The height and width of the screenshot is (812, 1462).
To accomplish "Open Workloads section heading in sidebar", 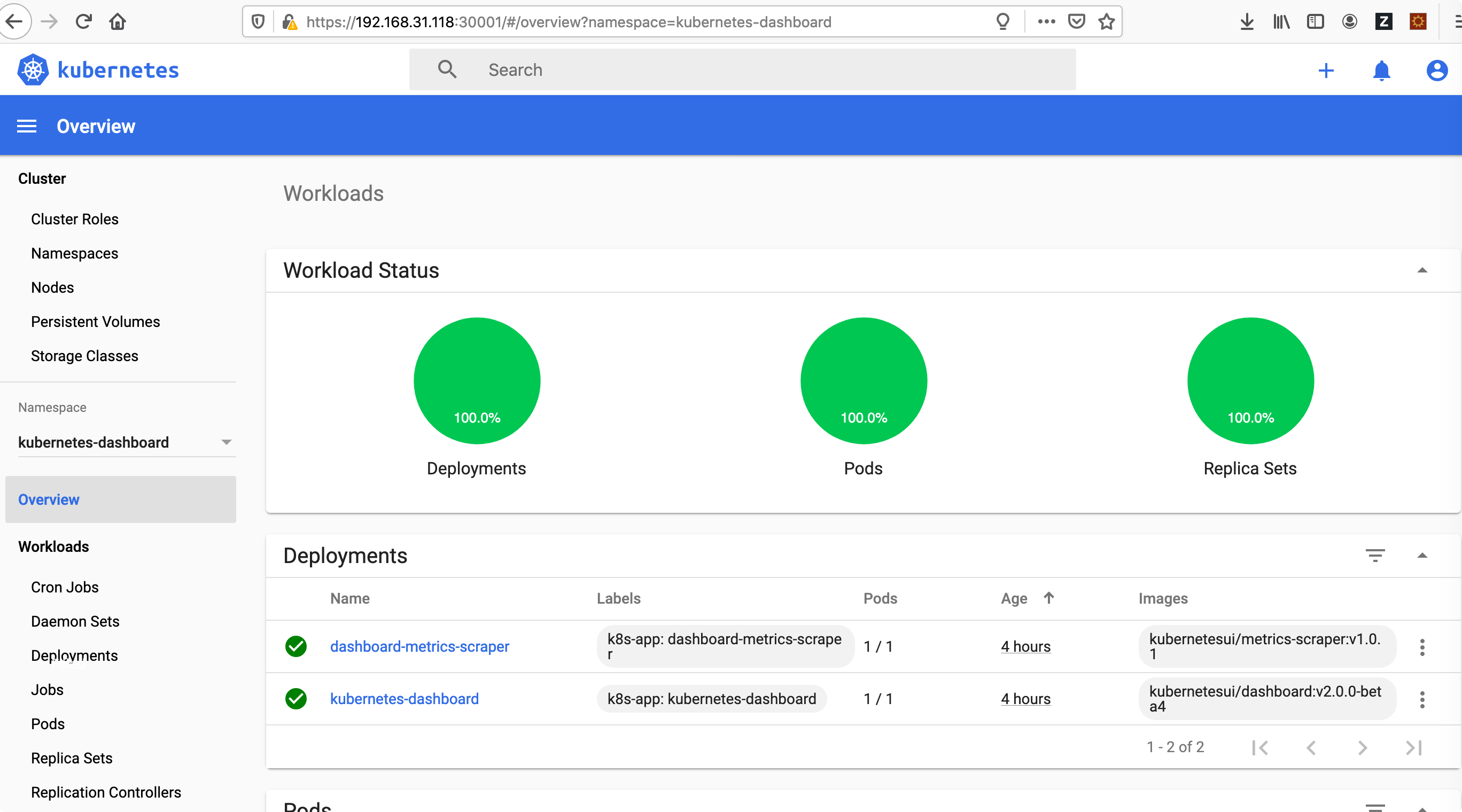I will point(53,546).
